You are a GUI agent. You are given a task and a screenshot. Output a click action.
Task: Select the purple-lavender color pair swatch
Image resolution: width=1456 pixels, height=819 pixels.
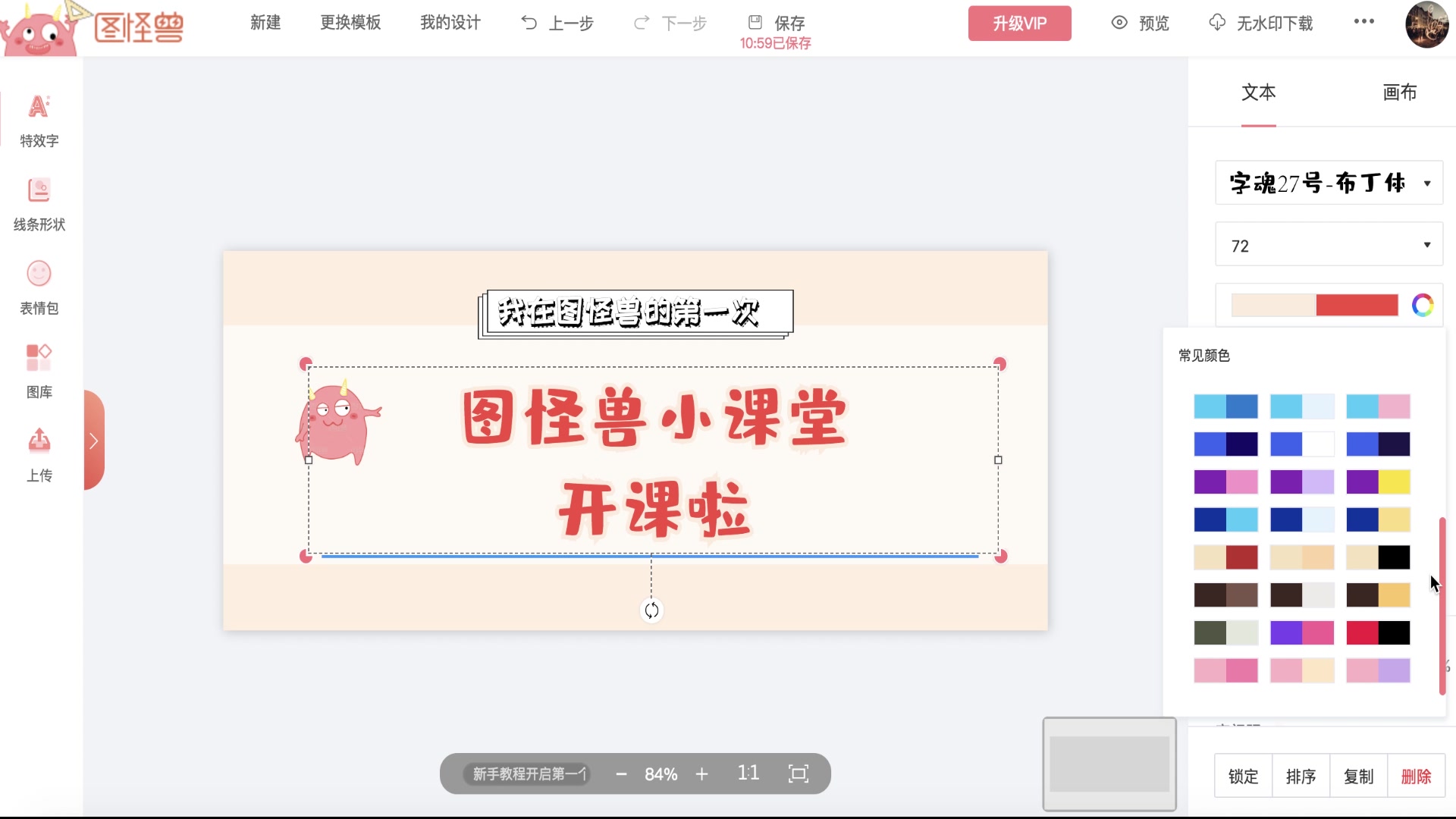click(1302, 482)
